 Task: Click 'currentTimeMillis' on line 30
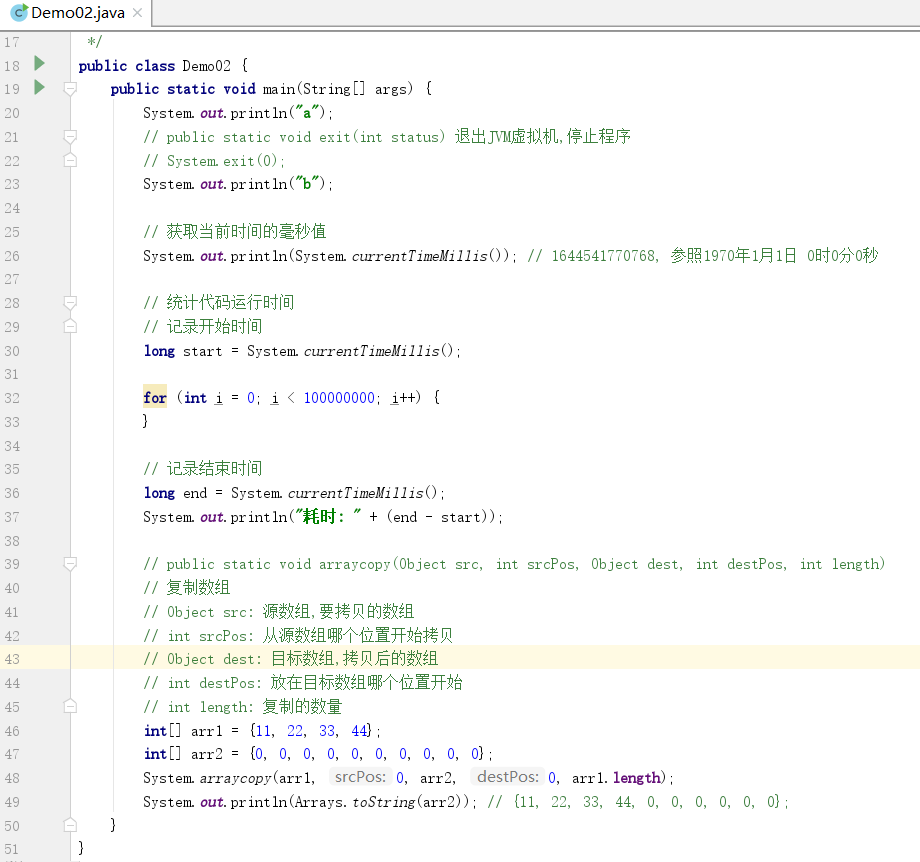click(372, 351)
